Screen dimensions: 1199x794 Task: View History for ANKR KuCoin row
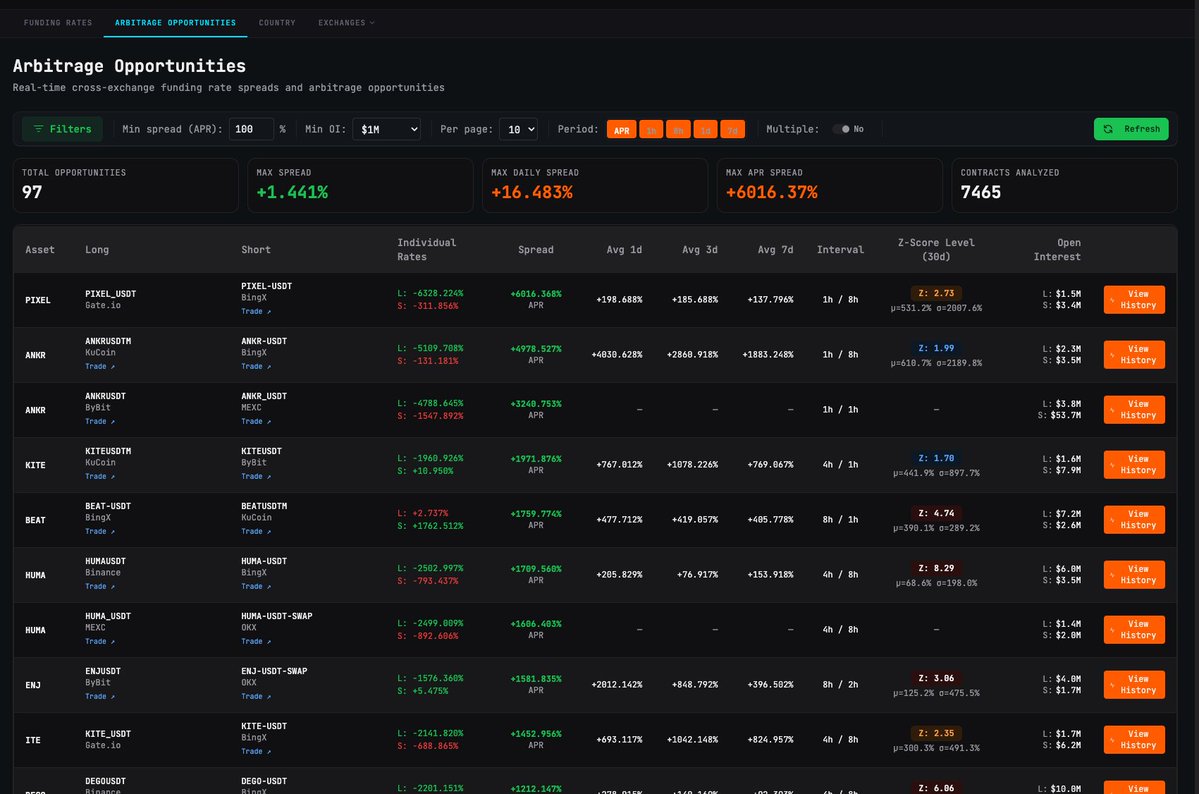1134,355
